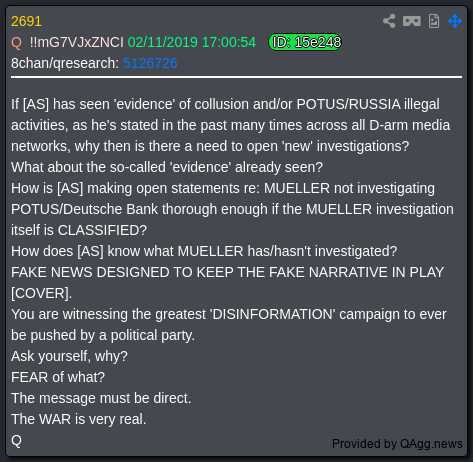Click the tripcode !!mG7VJxZNCI
The height and width of the screenshot is (462, 473).
click(x=77, y=42)
